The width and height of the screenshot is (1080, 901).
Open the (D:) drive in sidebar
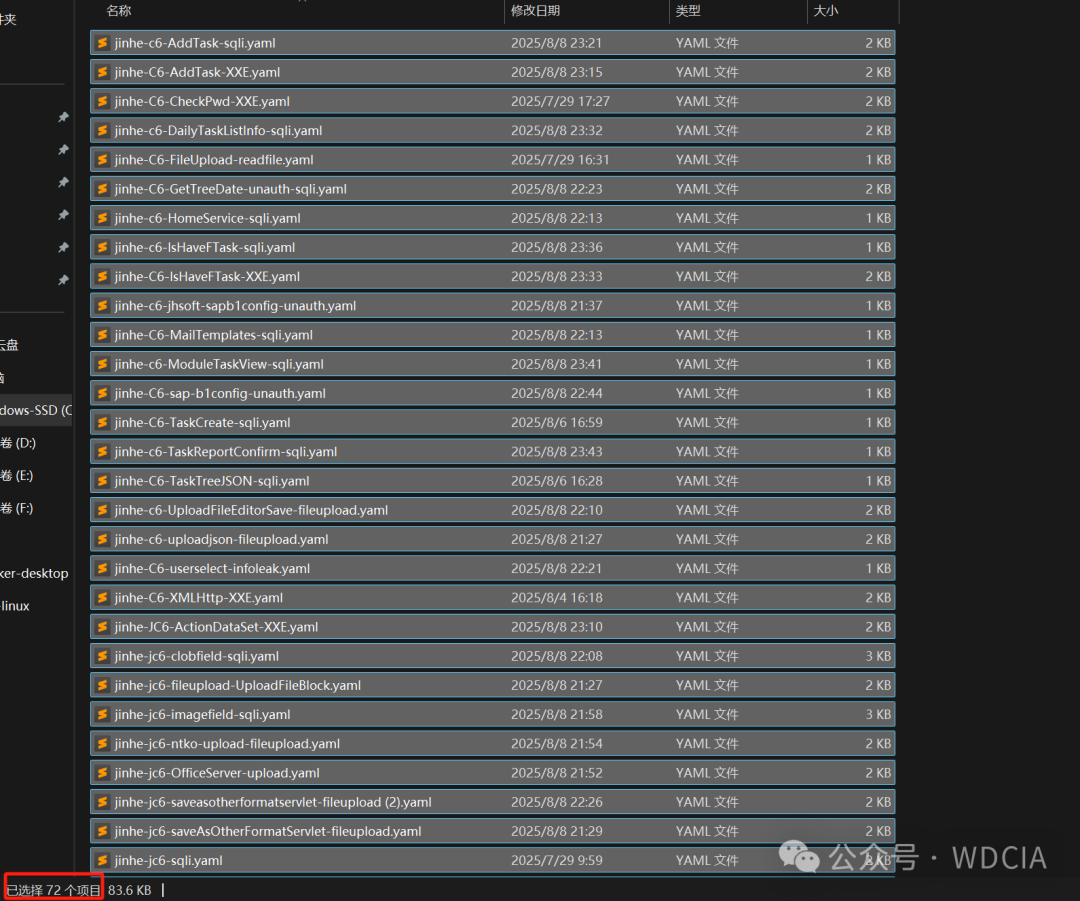tap(18, 443)
